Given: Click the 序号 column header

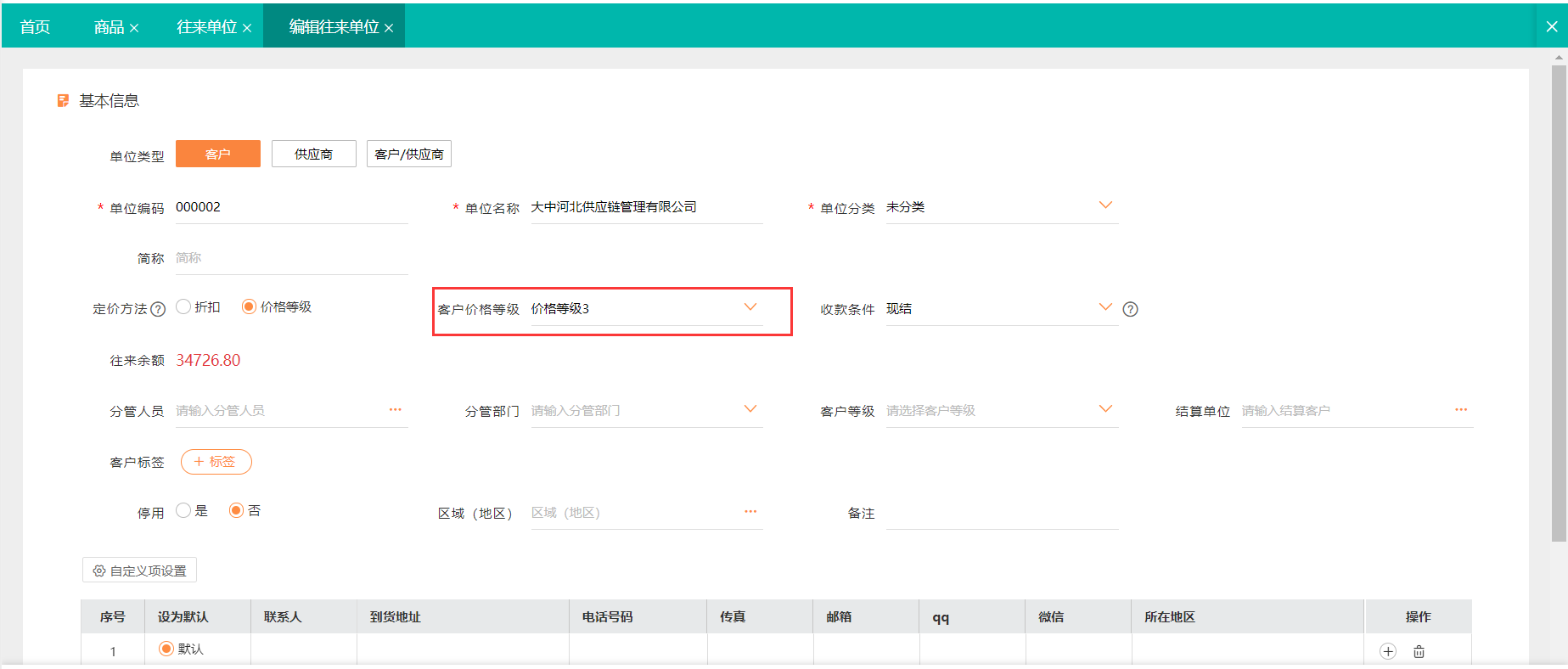Looking at the screenshot, I should pos(112,617).
